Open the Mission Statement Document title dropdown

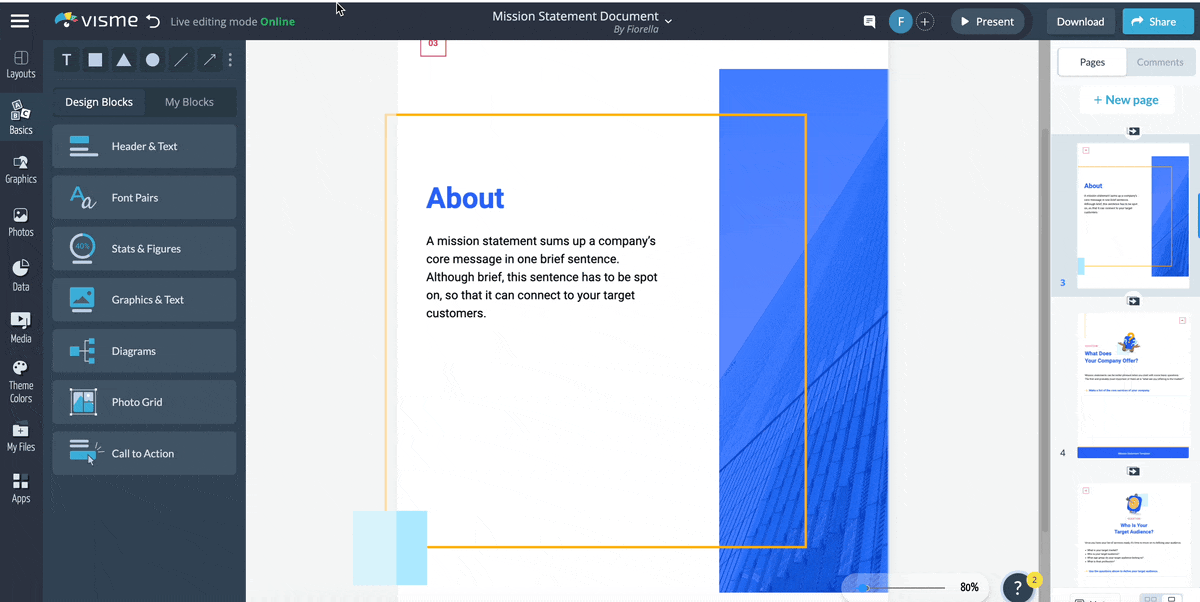click(667, 18)
